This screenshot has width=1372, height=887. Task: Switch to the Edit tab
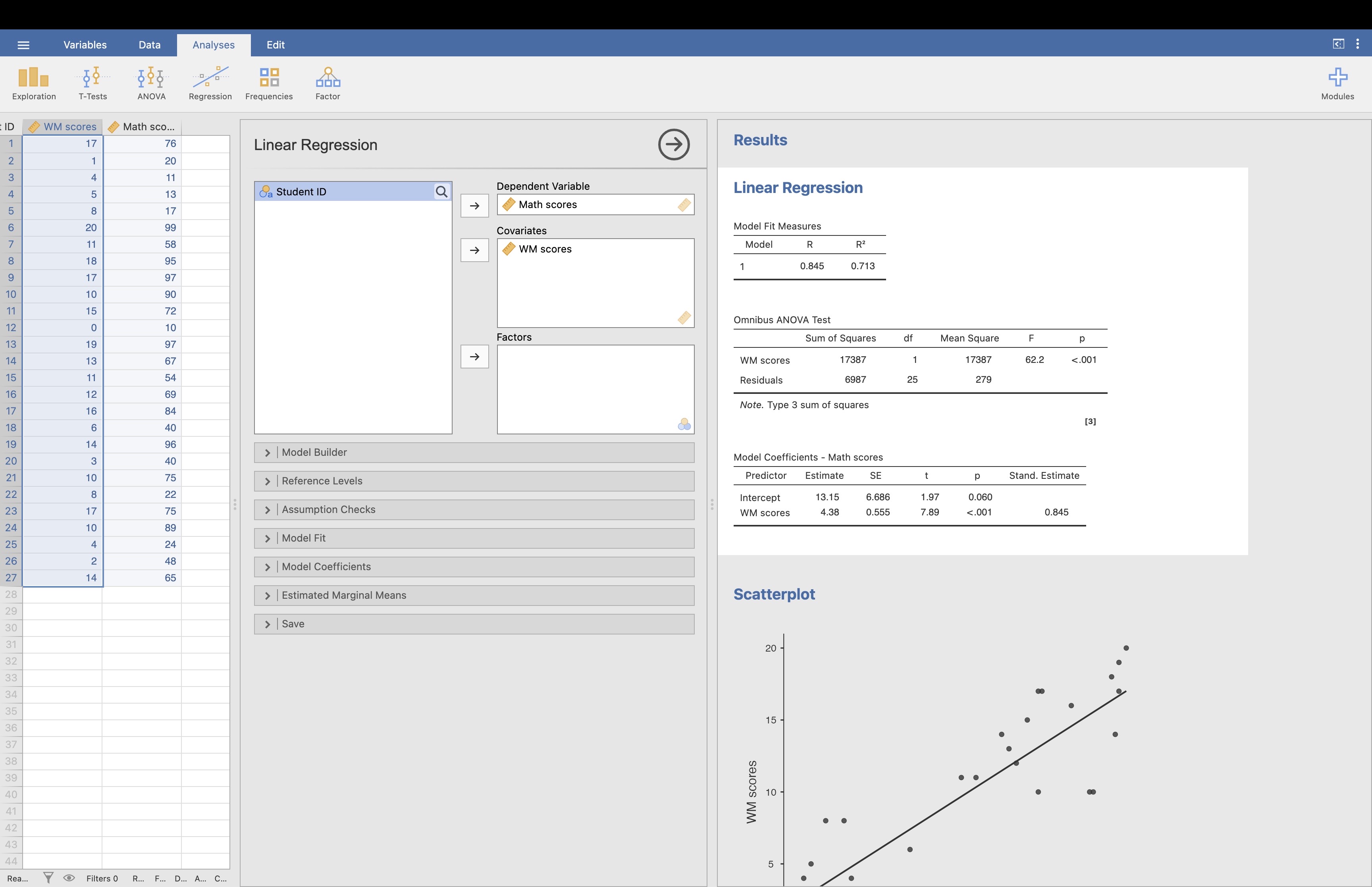tap(275, 45)
